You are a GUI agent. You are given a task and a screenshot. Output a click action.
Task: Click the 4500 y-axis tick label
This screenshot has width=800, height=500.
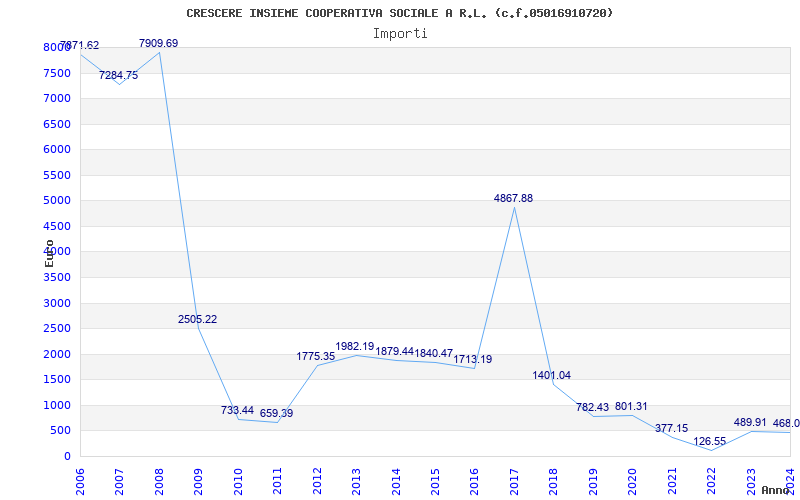pyautogui.click(x=57, y=226)
